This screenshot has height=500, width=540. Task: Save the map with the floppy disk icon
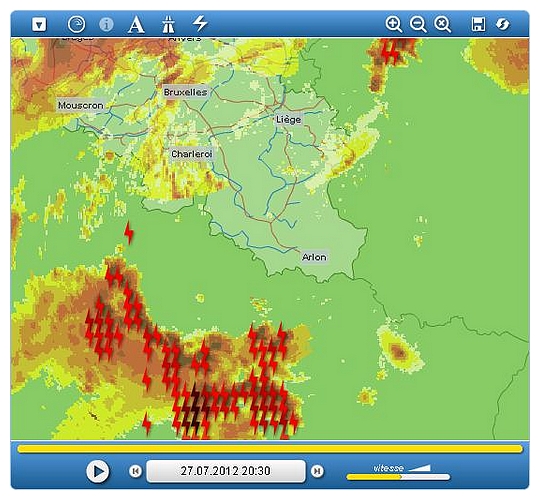pos(478,24)
